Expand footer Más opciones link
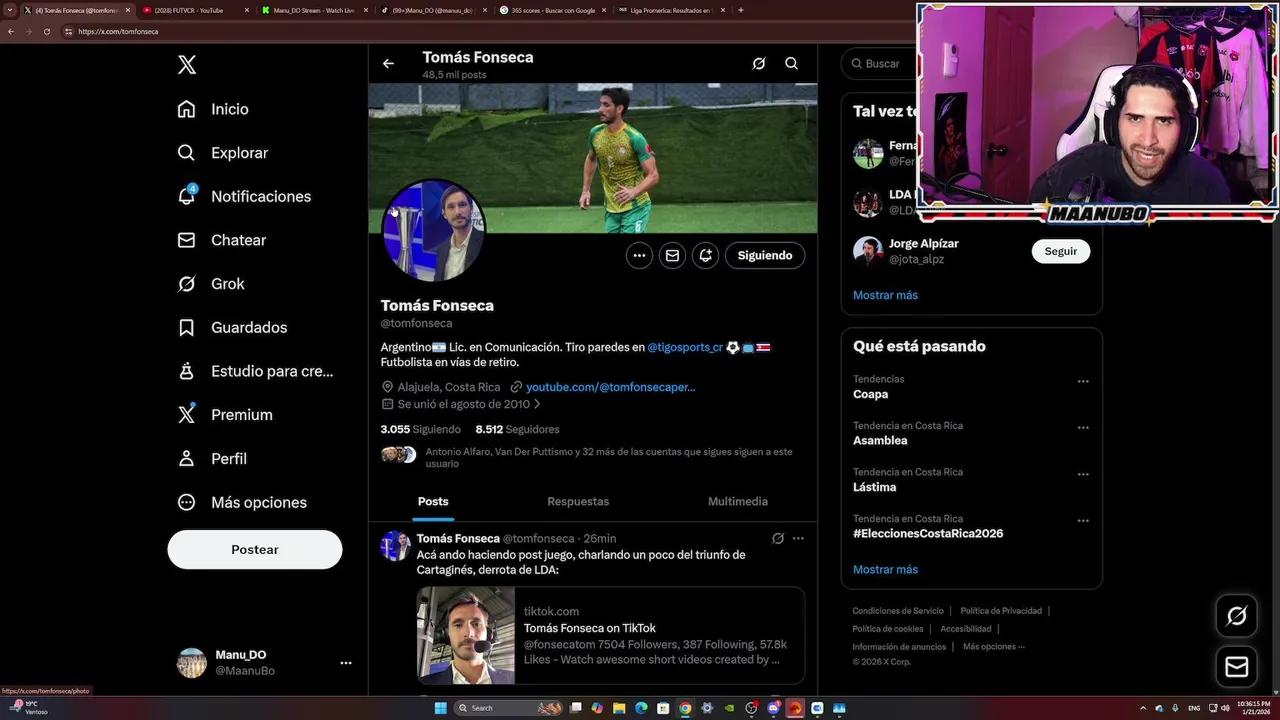This screenshot has width=1280, height=720. (993, 647)
